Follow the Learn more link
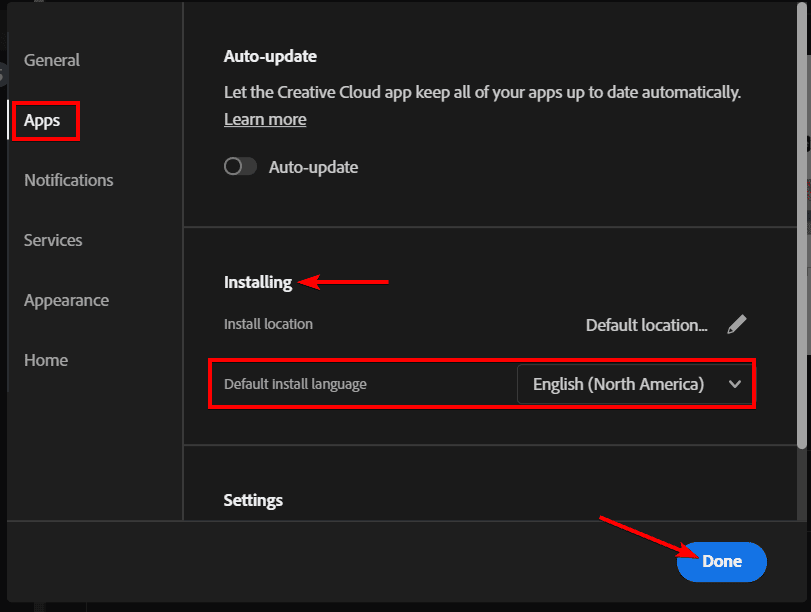This screenshot has width=811, height=612. (265, 119)
